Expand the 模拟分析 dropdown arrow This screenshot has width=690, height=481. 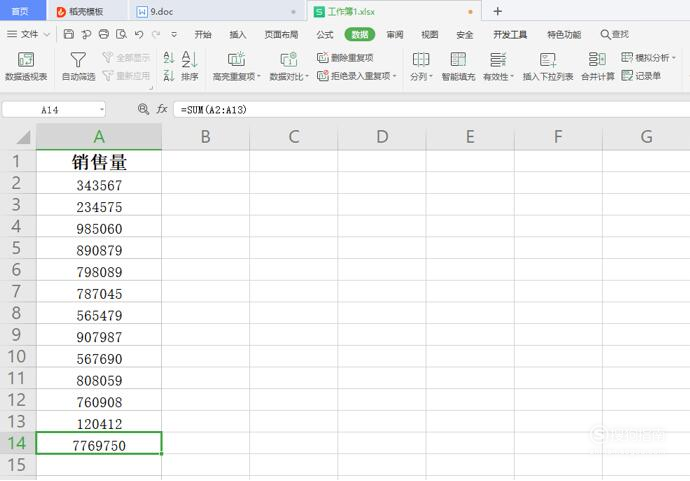point(674,58)
